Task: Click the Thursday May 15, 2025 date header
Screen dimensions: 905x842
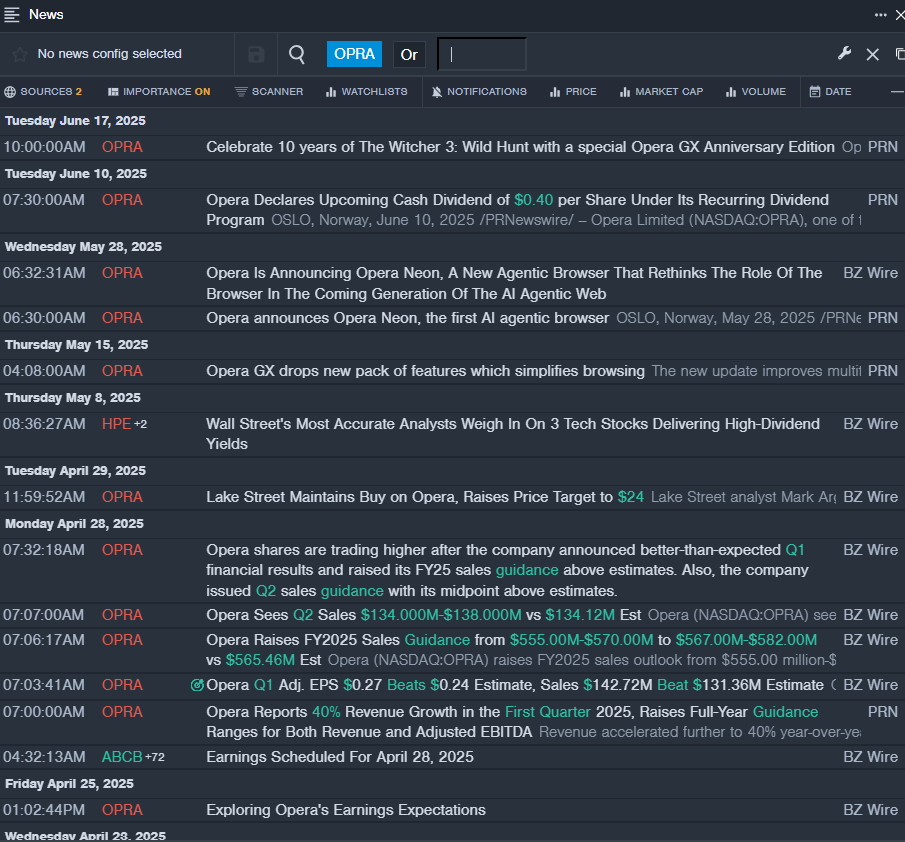Action: pyautogui.click(x=77, y=345)
